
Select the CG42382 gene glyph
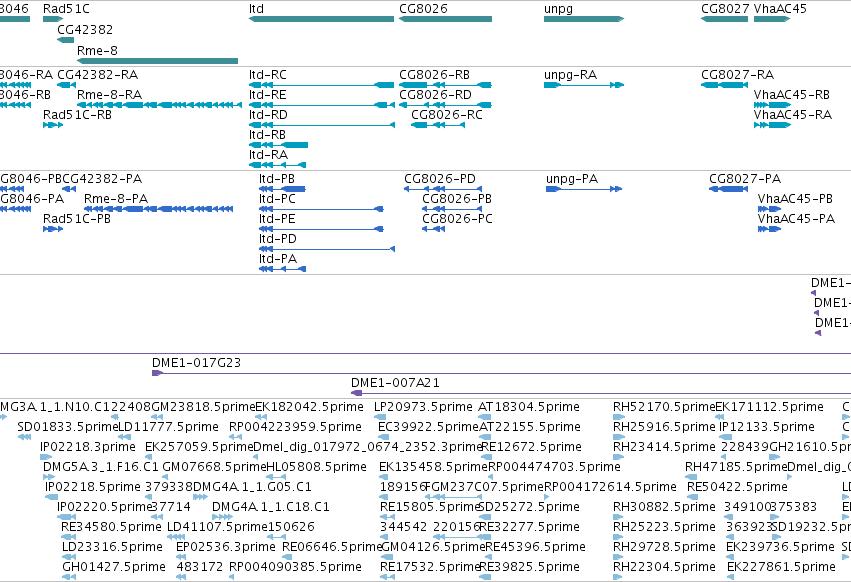66,40
